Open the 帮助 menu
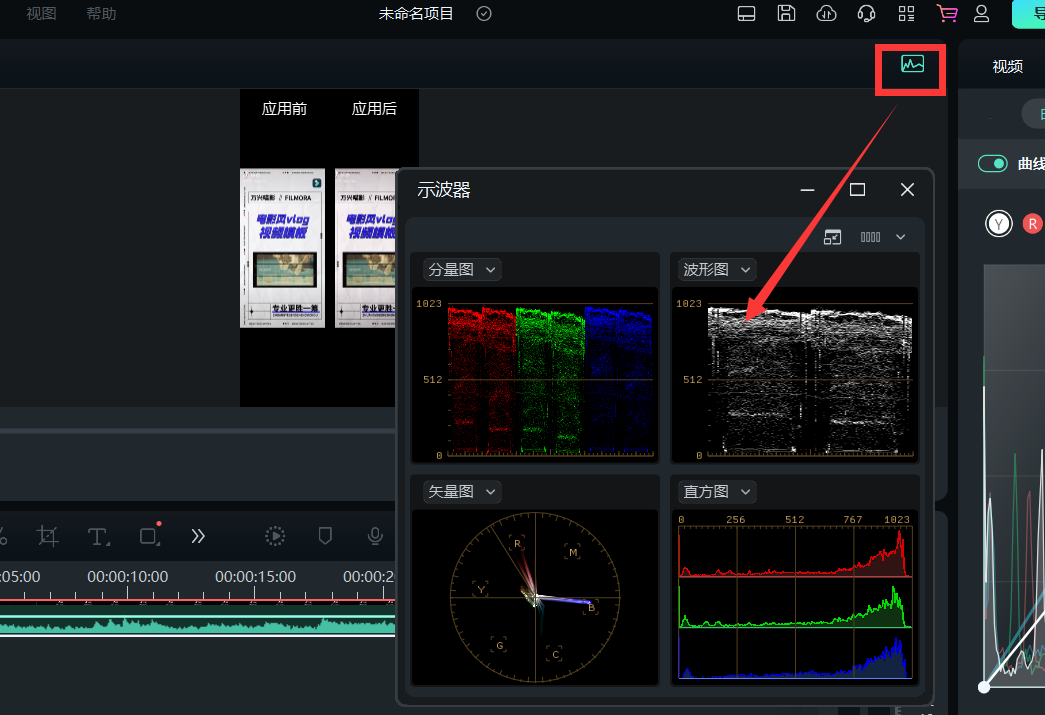The image size is (1045, 715). pyautogui.click(x=101, y=14)
